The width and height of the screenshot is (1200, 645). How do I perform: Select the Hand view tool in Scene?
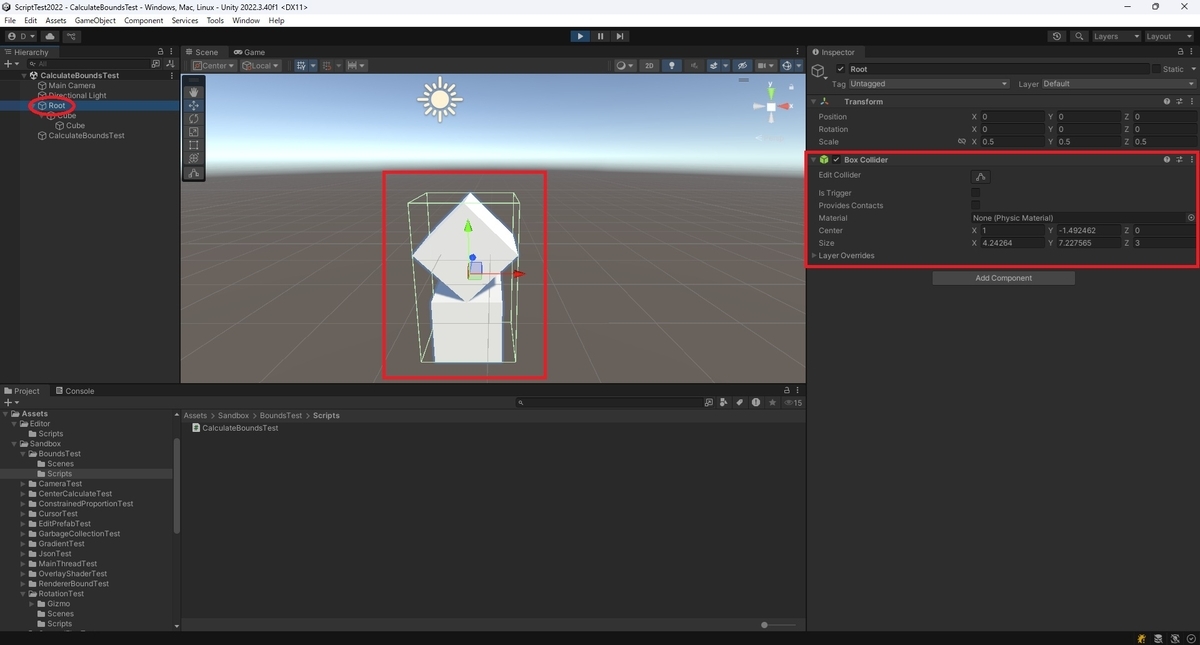[194, 92]
